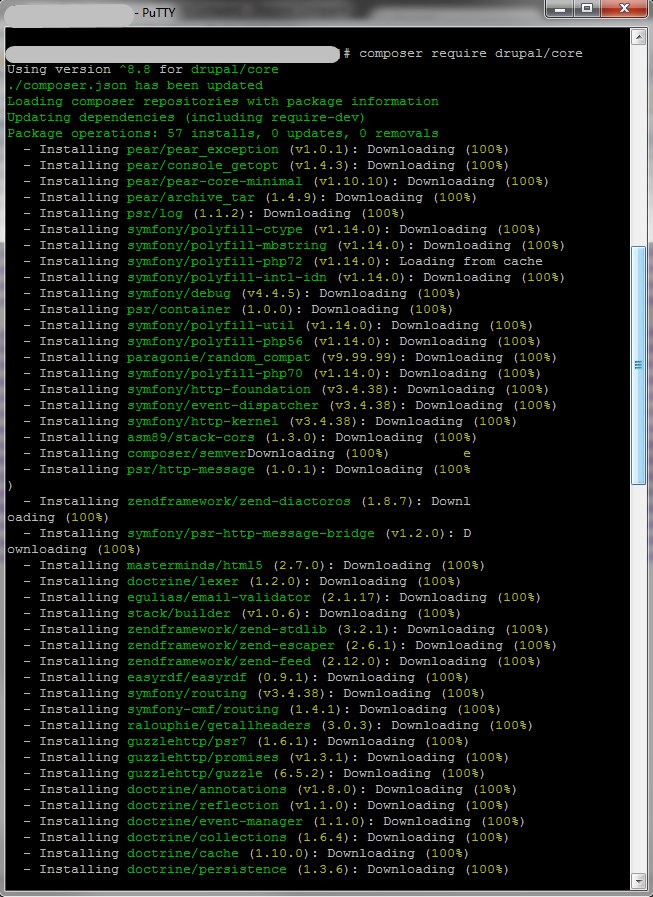Click package name zendframework/zend-escaper
Screen dimensions: 653x897
[231, 646]
